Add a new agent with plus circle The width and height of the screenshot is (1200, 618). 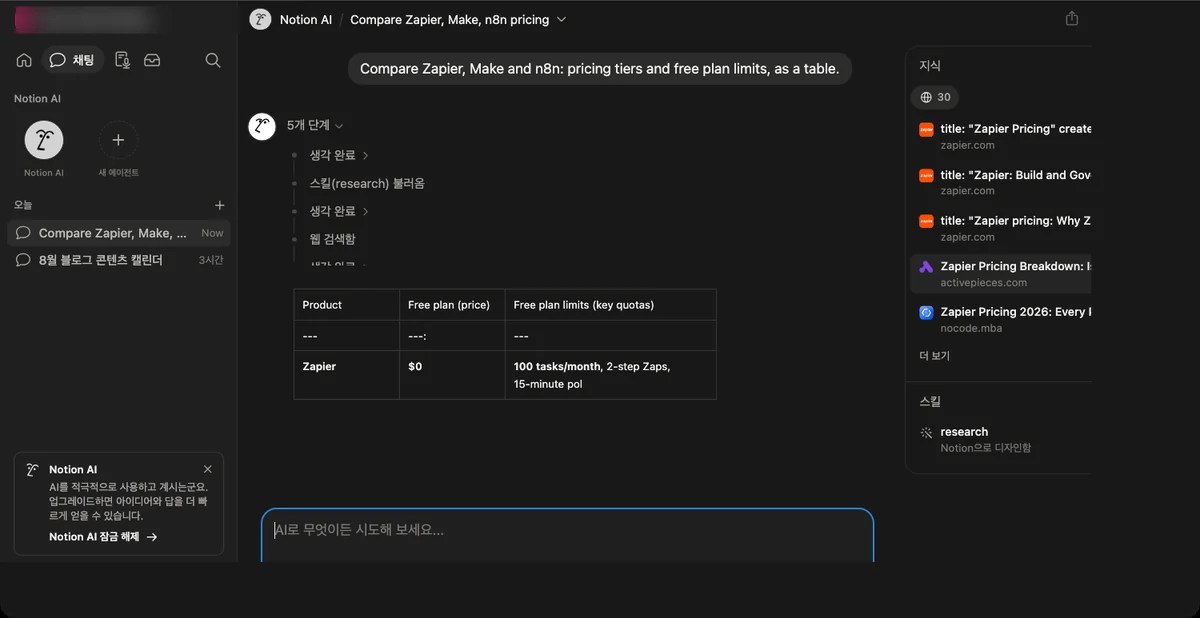(x=118, y=140)
